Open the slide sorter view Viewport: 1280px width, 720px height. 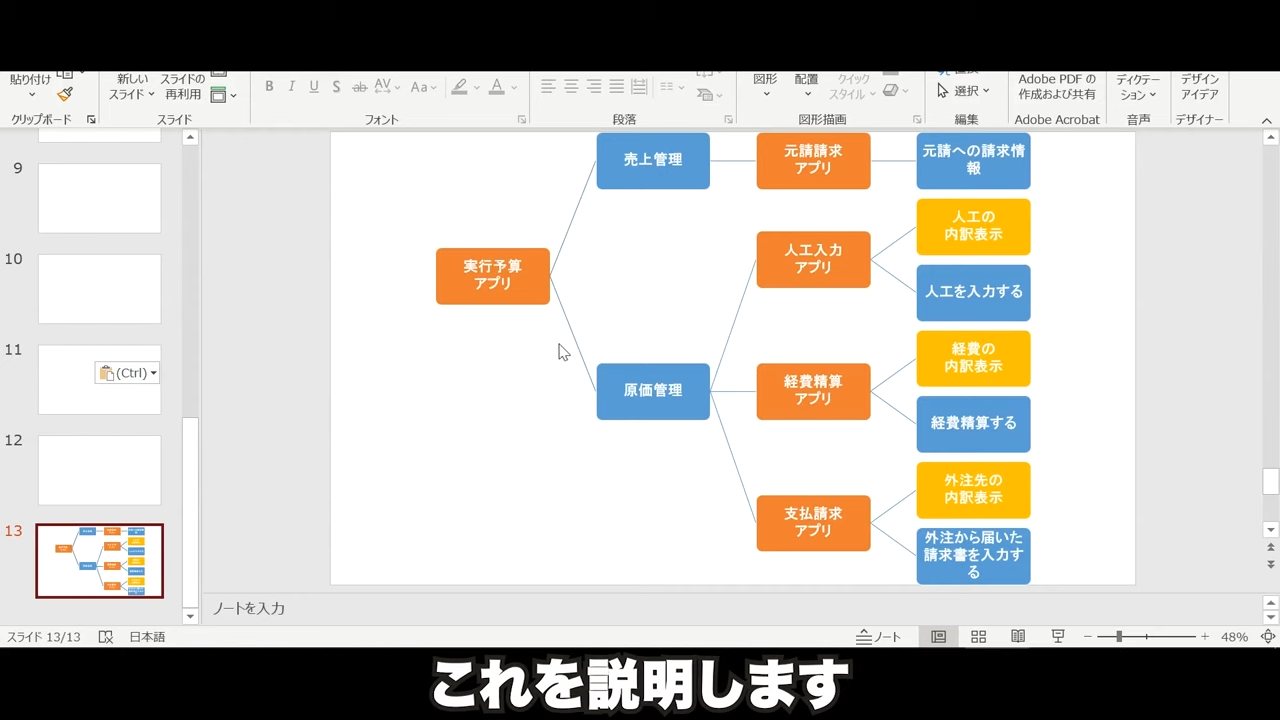(978, 637)
